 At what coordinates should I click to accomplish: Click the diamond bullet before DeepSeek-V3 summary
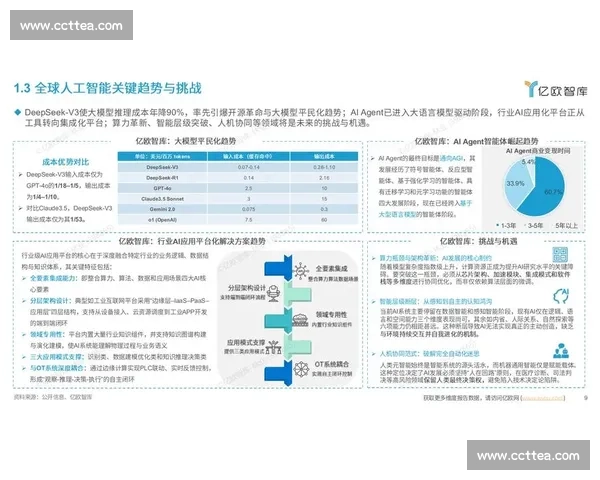pos(18,112)
